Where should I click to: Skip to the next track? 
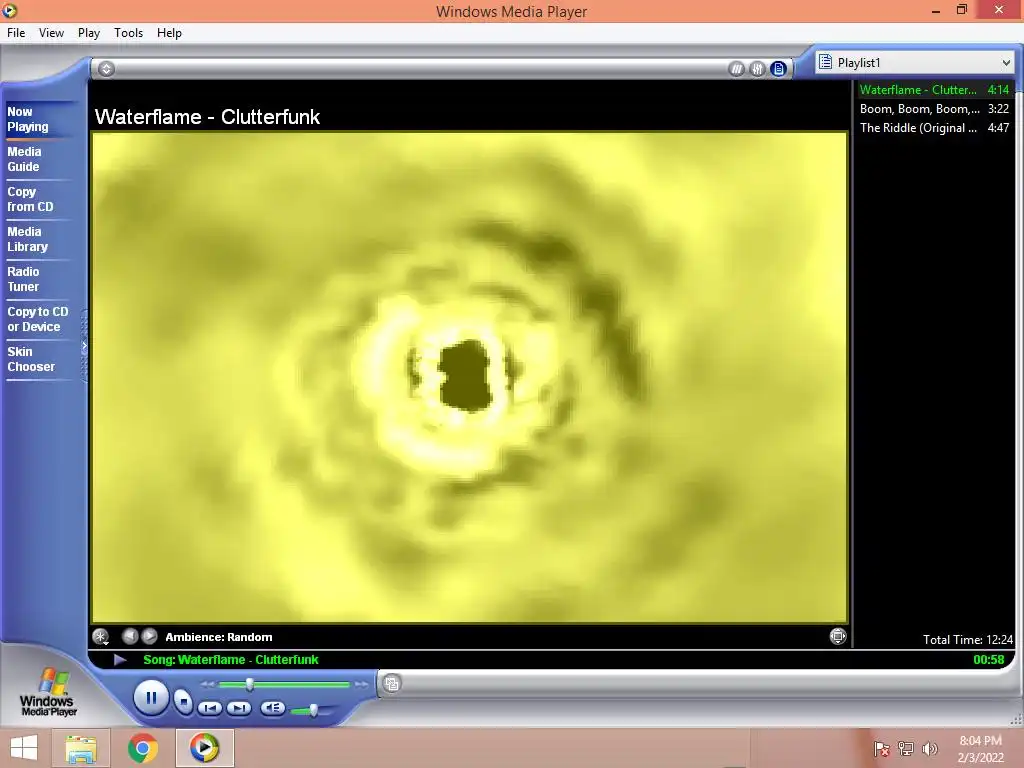239,708
